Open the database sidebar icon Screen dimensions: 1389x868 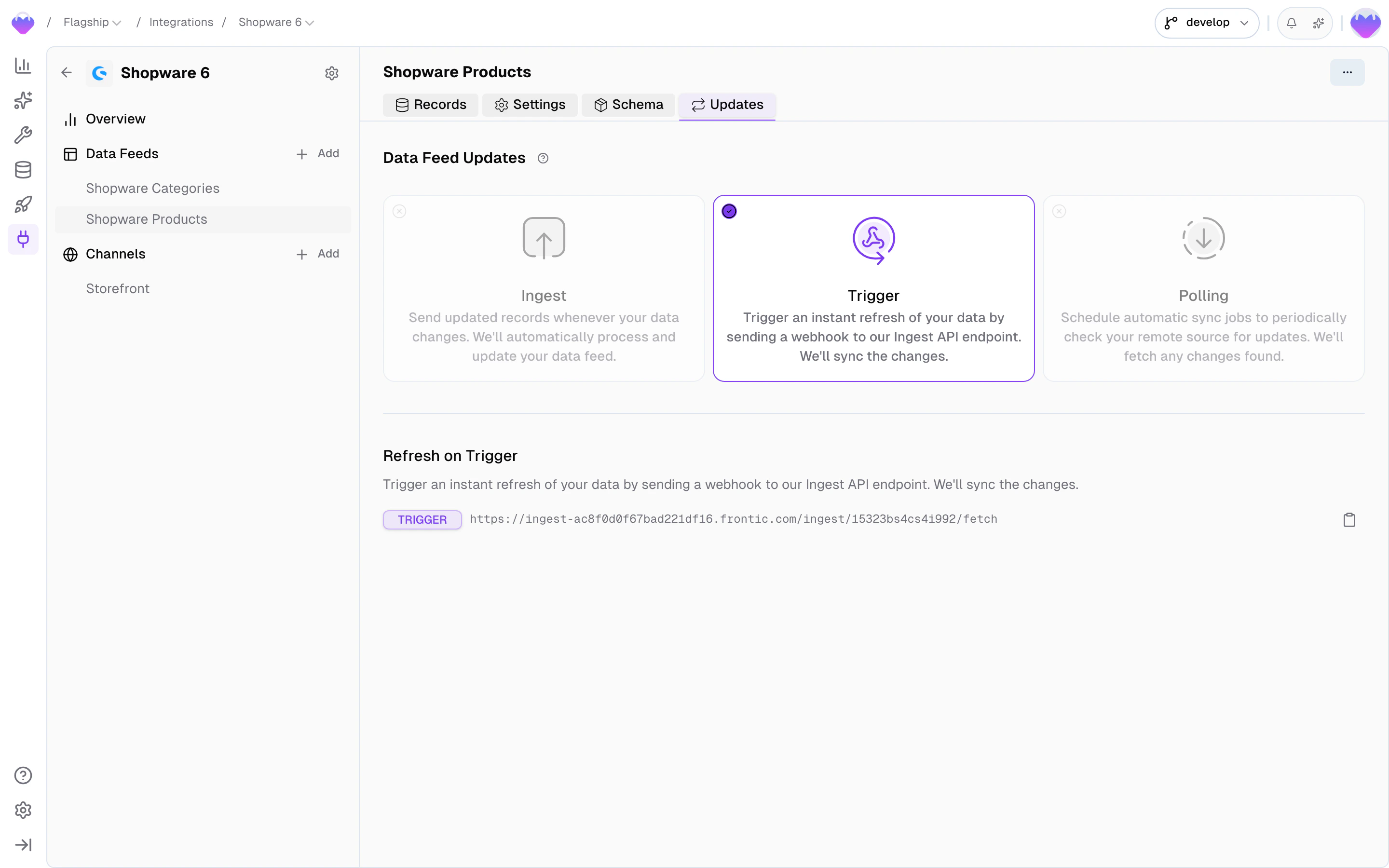point(23,170)
